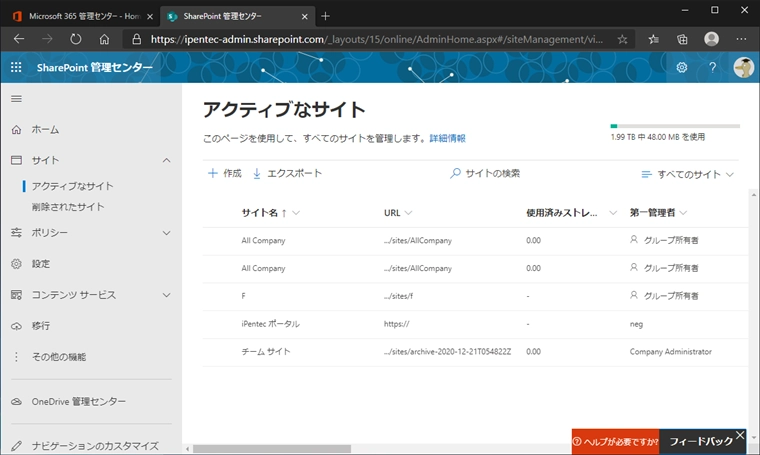Close the SharePoint 管理センター tab
This screenshot has width=760, height=455.
[x=304, y=16]
